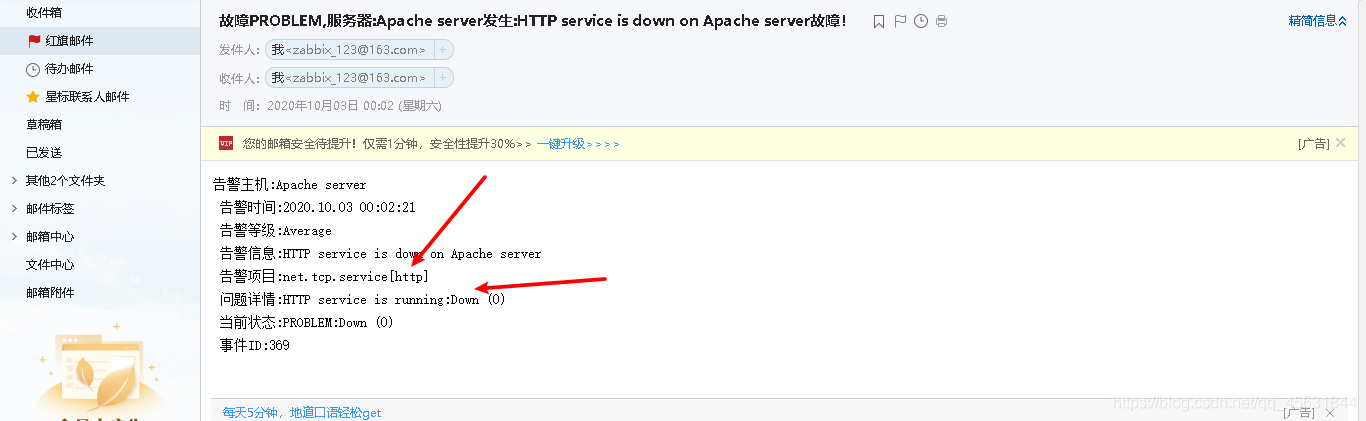The height and width of the screenshot is (421, 1366).
Task: Click the 每天5分钟，地道口语轻松get link
Action: (302, 412)
